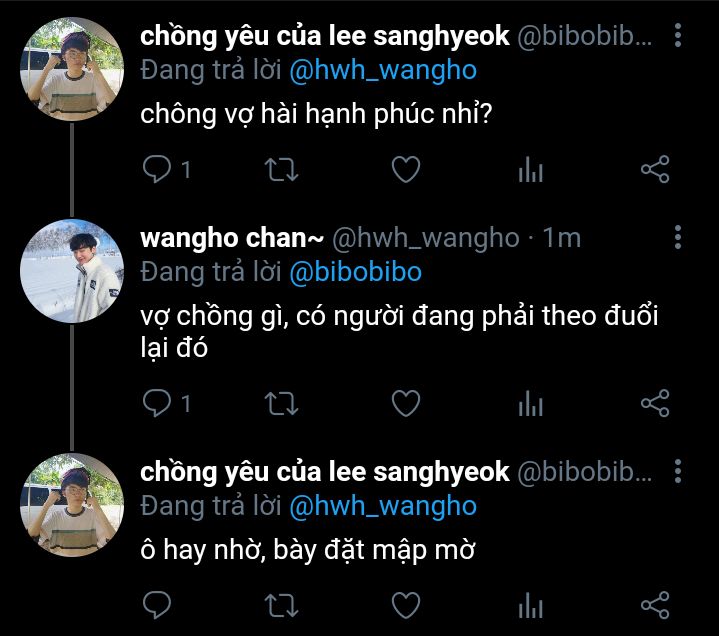
Task: Open @hwh_wangho mention in first tweet
Action: [383, 70]
